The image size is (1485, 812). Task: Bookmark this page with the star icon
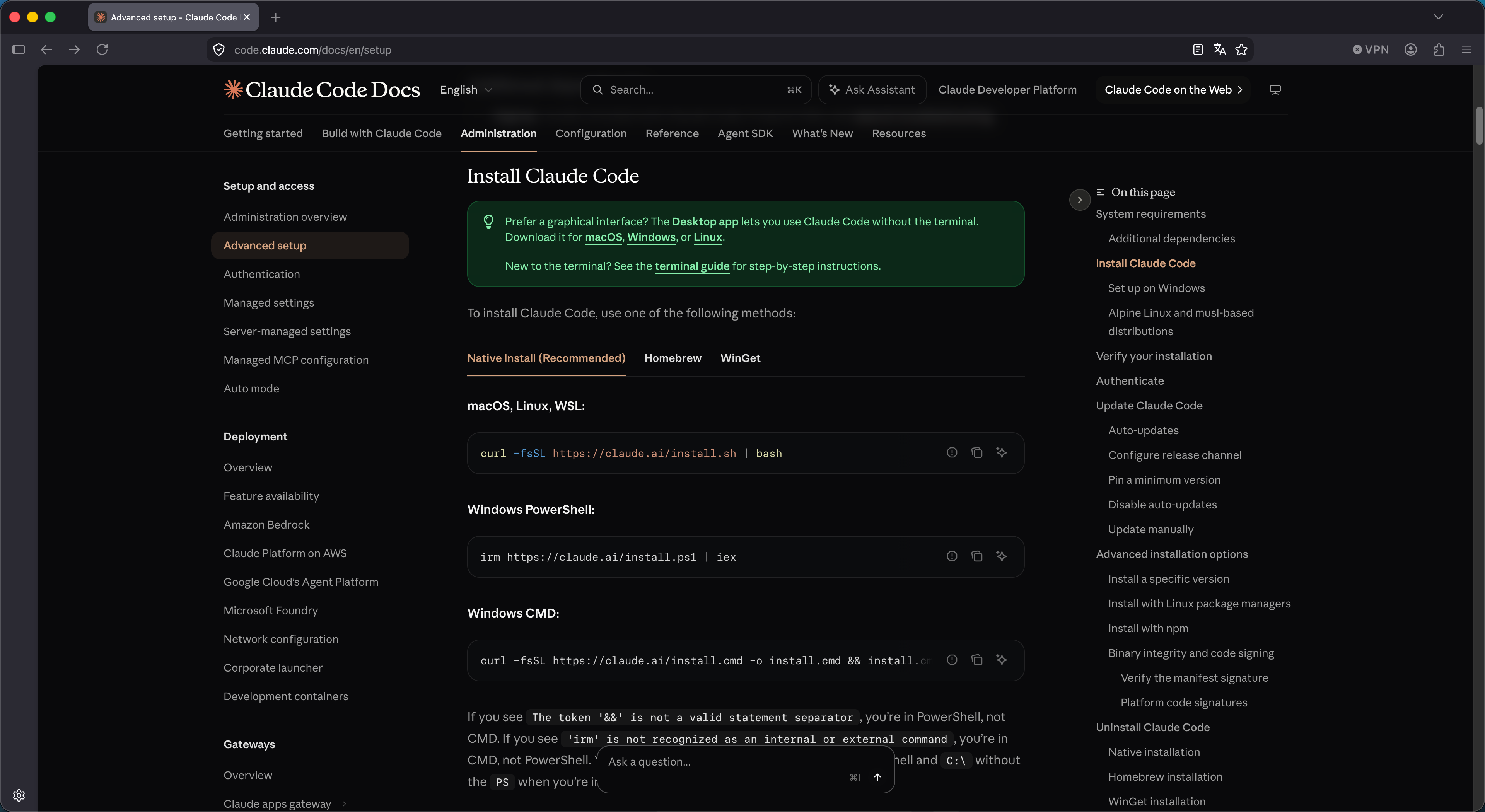(x=1241, y=49)
